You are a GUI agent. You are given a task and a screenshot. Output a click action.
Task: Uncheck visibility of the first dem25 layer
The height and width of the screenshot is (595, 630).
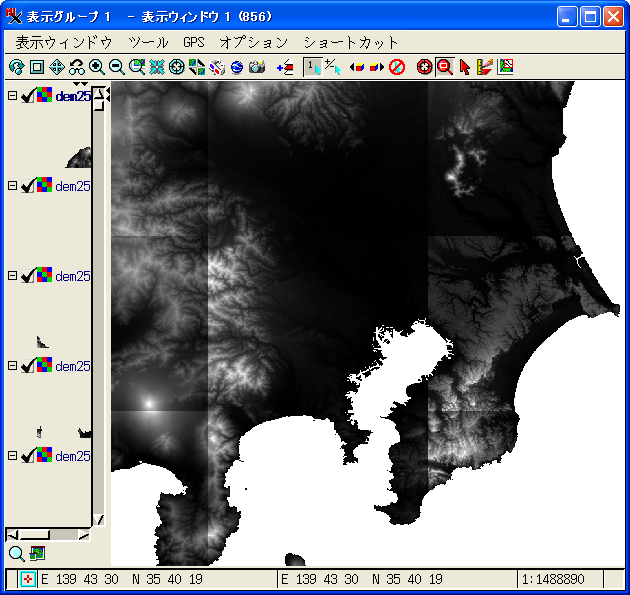(28, 96)
